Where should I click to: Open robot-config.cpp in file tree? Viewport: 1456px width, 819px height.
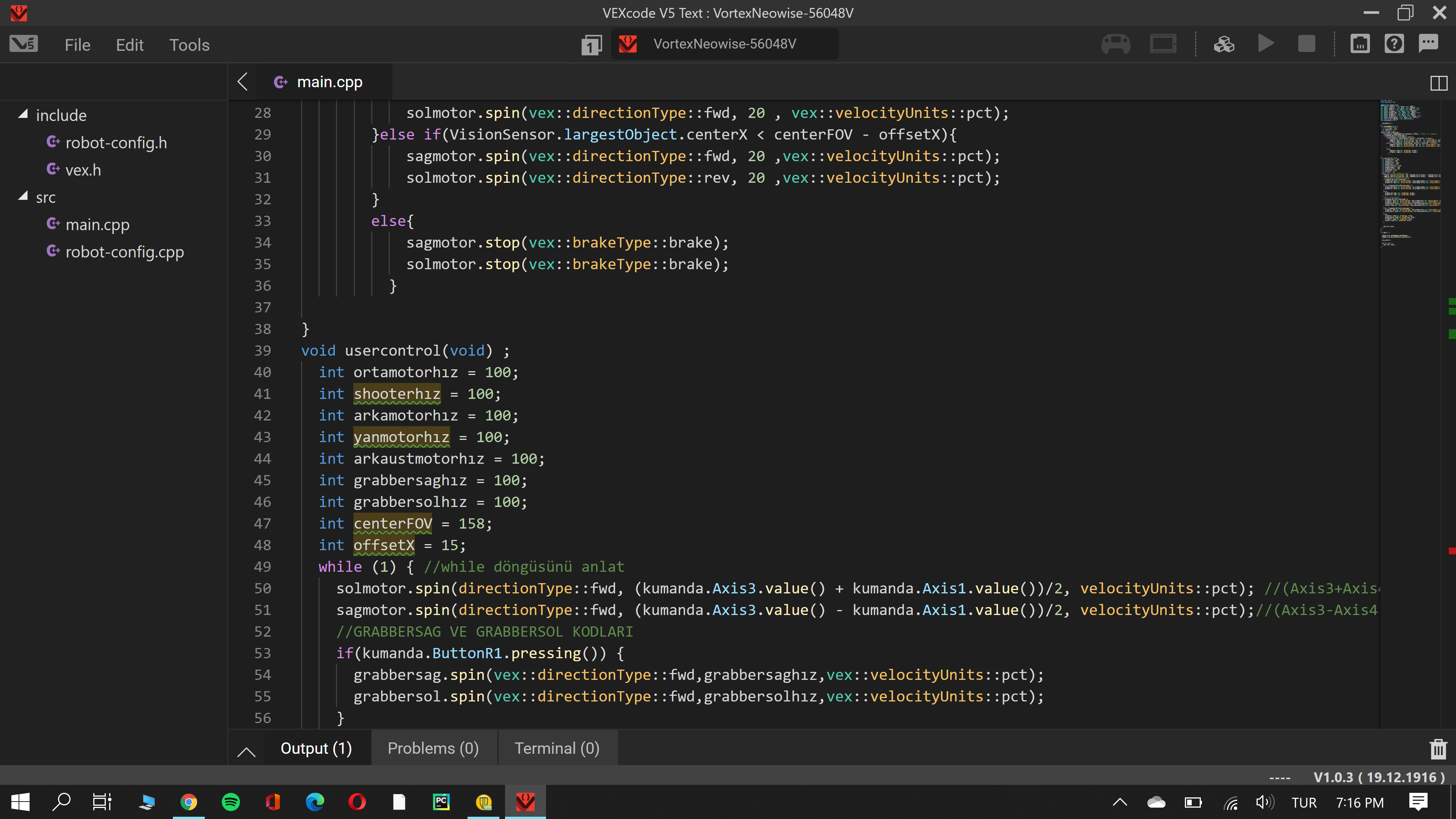point(124,252)
